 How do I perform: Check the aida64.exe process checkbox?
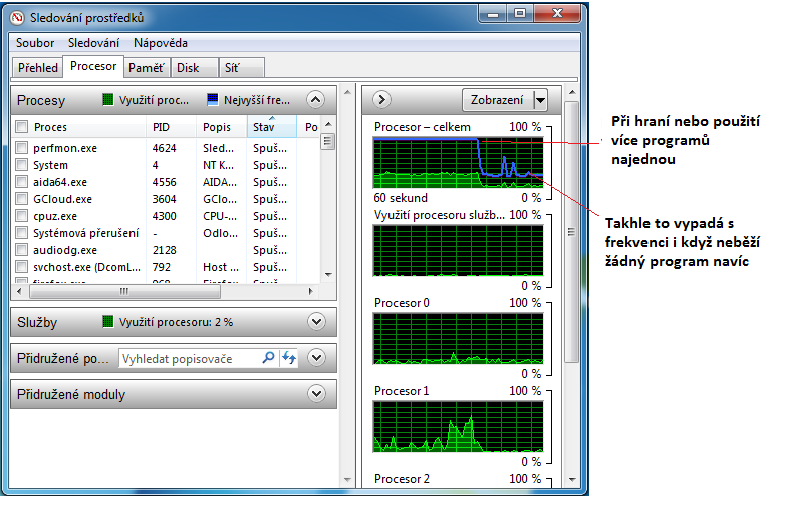pyautogui.click(x=21, y=182)
